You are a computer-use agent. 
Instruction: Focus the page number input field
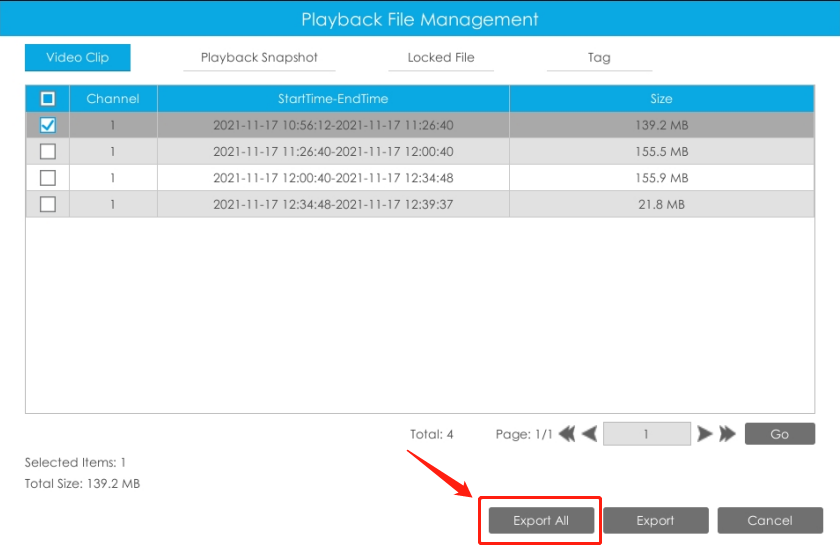tap(647, 434)
